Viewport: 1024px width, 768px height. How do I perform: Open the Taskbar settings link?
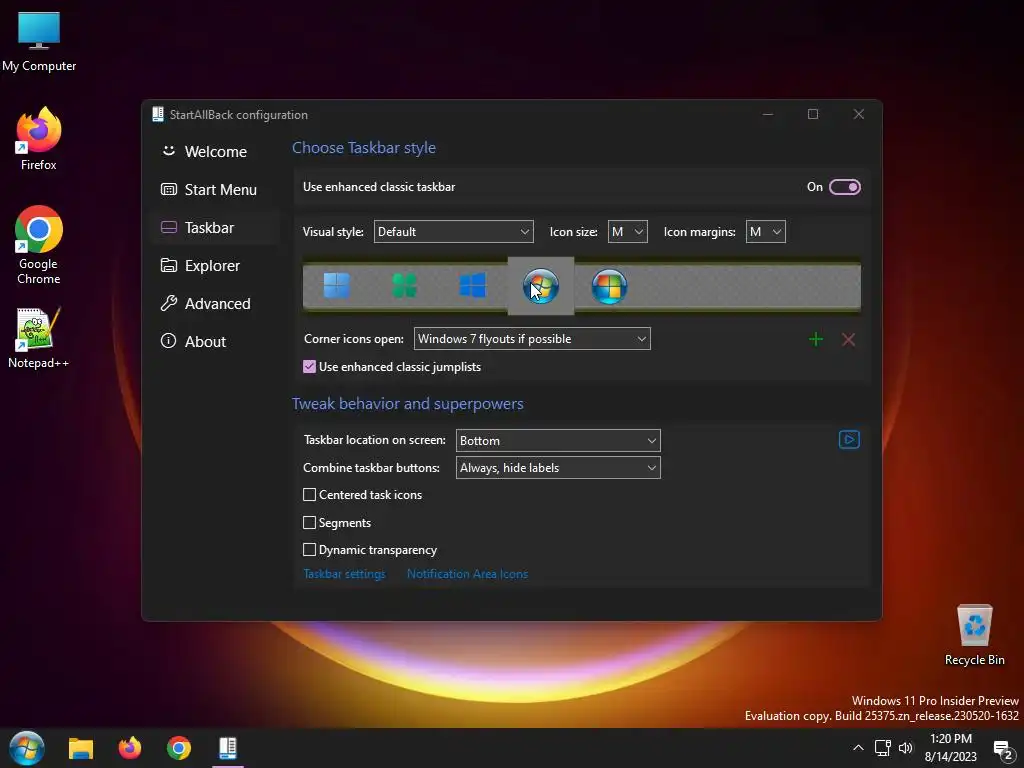tap(344, 574)
